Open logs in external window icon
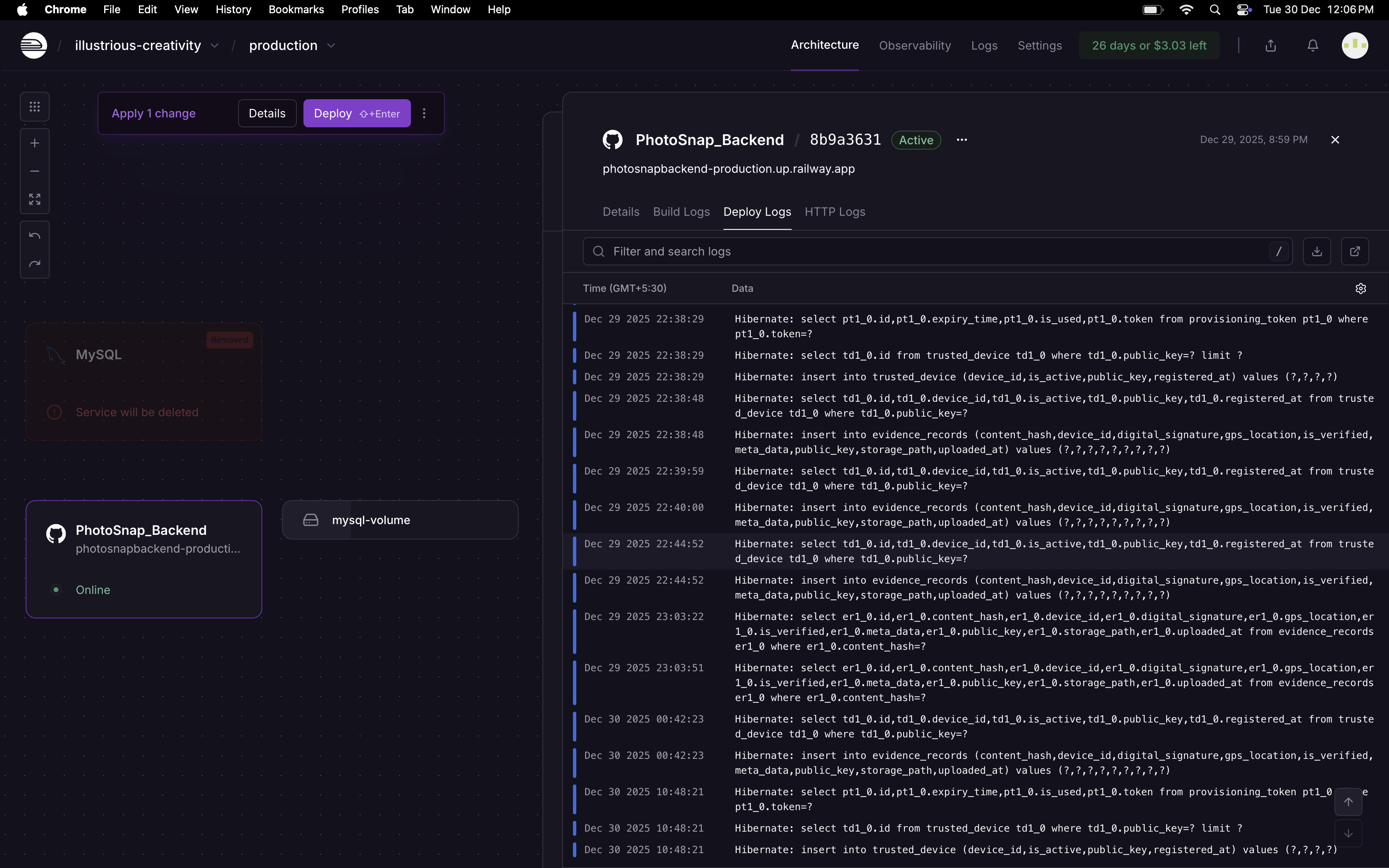Viewport: 1389px width, 868px height. pos(1355,251)
